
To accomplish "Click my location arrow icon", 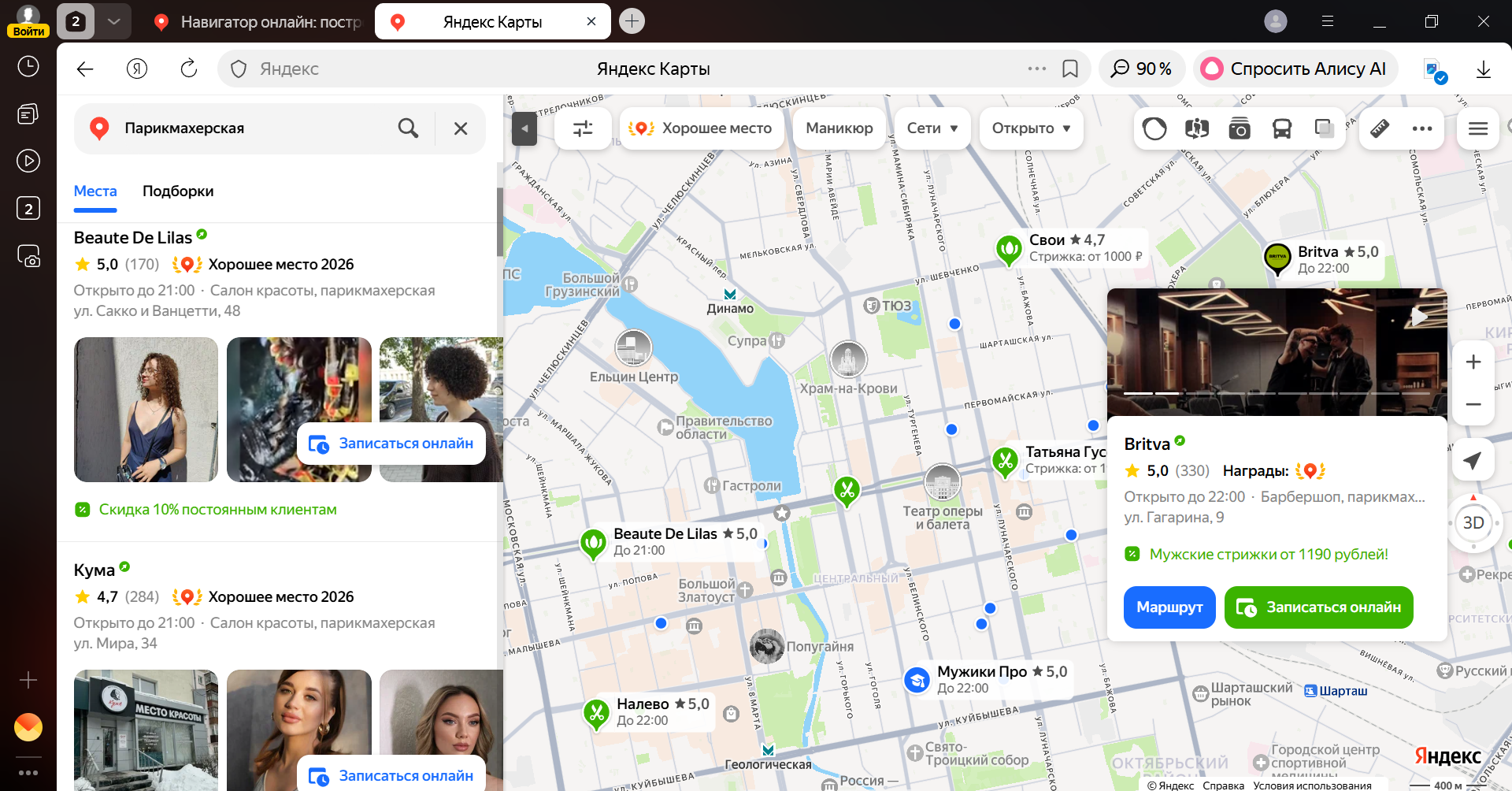I will coord(1472,461).
